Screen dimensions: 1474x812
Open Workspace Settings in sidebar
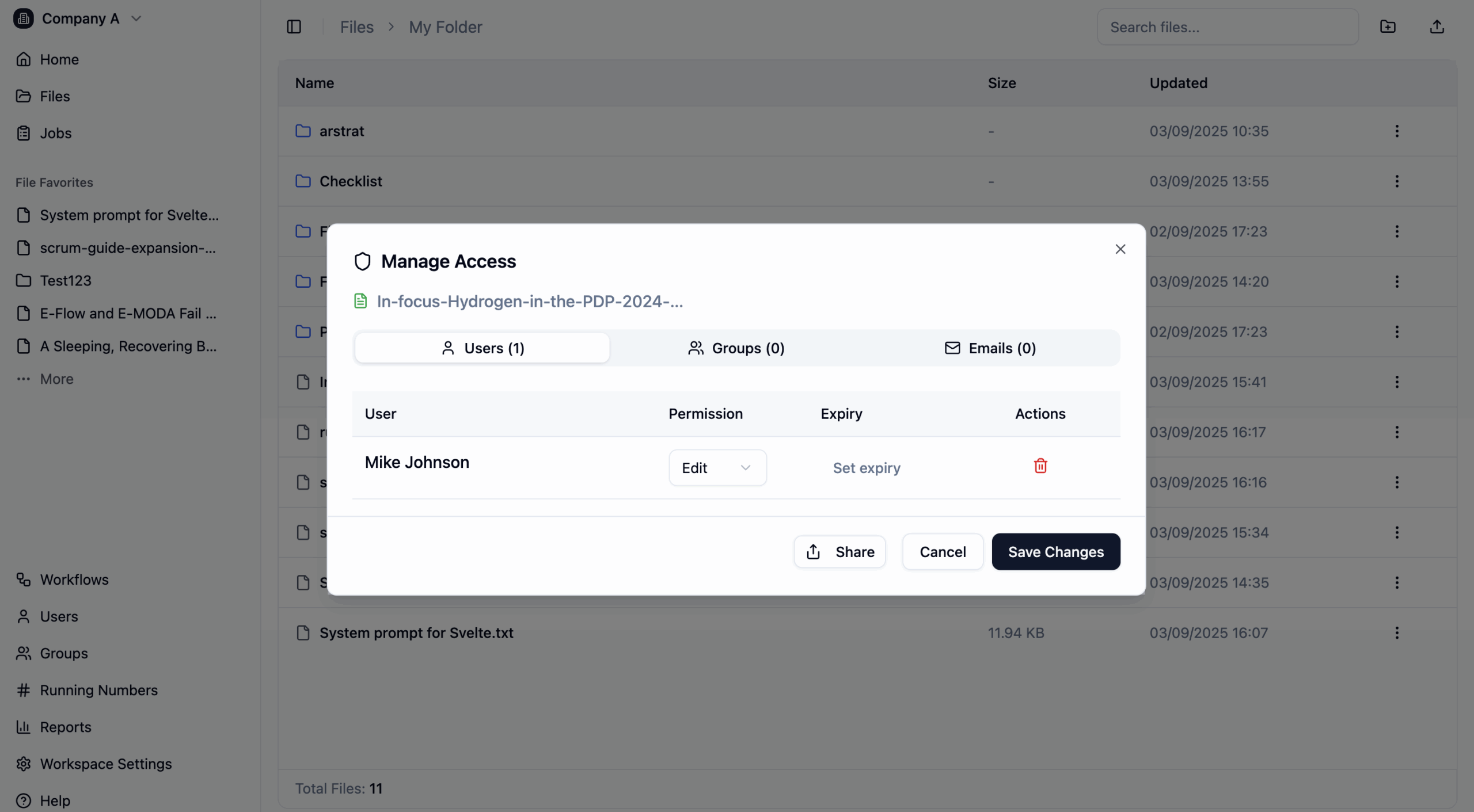click(x=106, y=764)
